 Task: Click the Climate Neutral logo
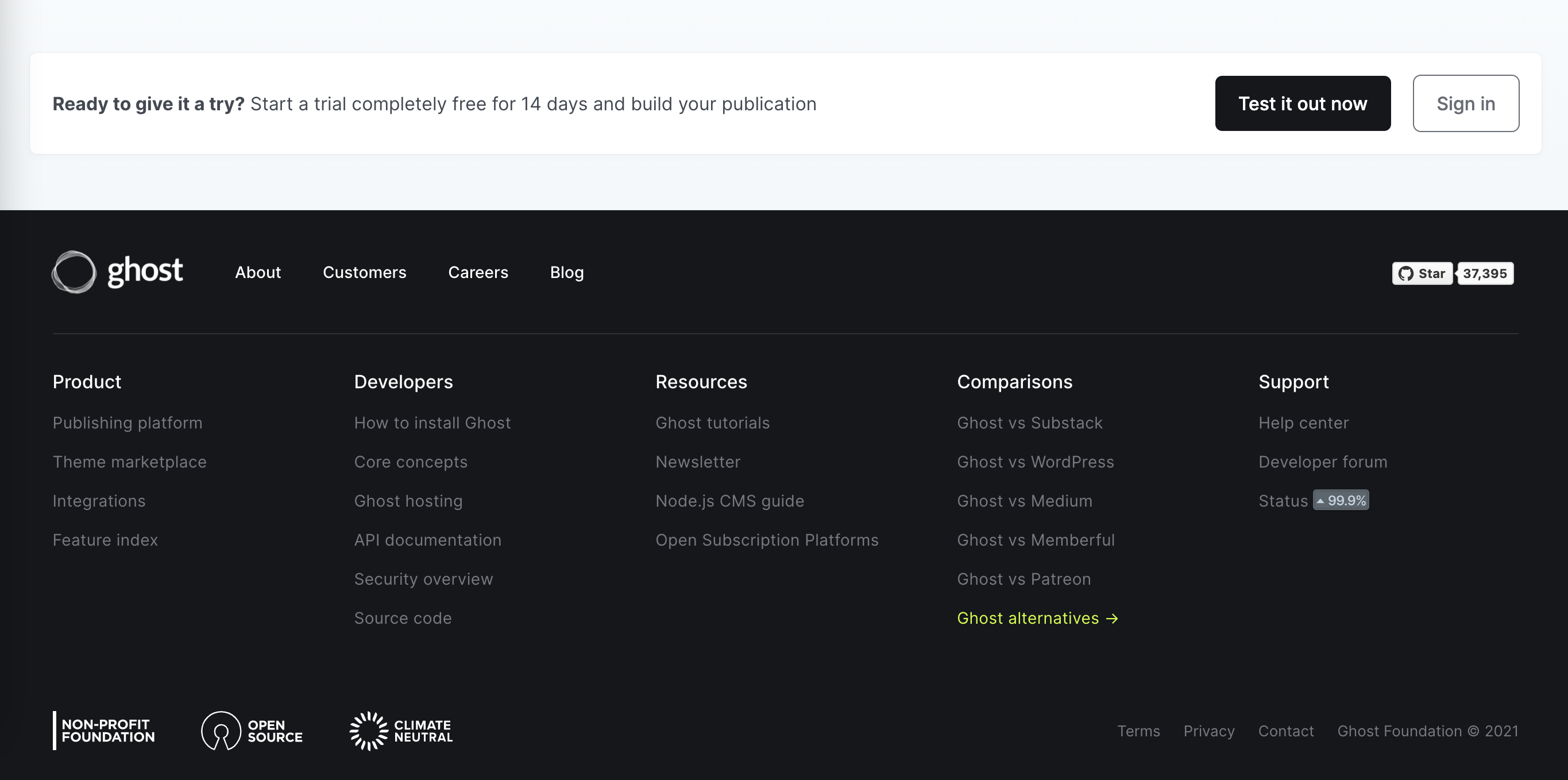coord(401,731)
